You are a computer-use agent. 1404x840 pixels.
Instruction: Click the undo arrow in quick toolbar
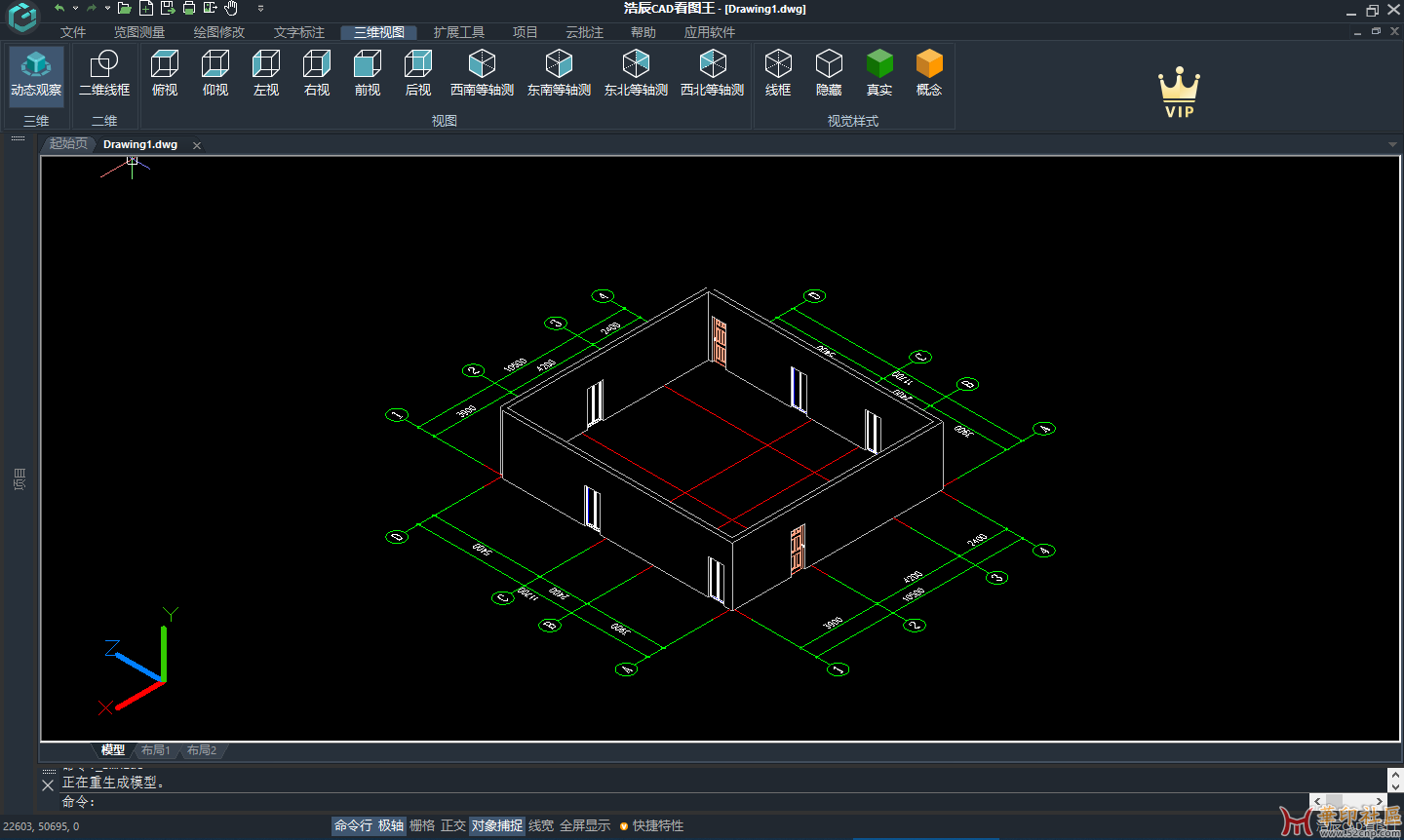tap(59, 8)
